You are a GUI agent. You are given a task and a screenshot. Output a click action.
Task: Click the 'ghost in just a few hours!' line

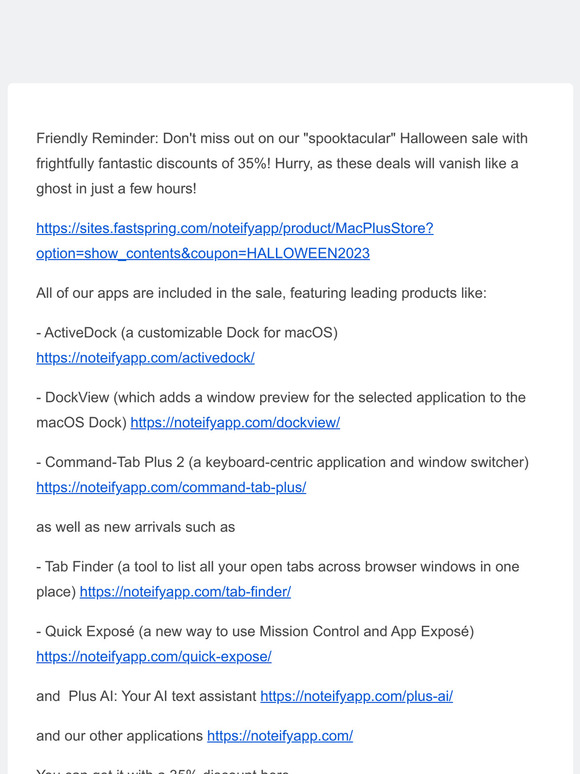(x=116, y=189)
